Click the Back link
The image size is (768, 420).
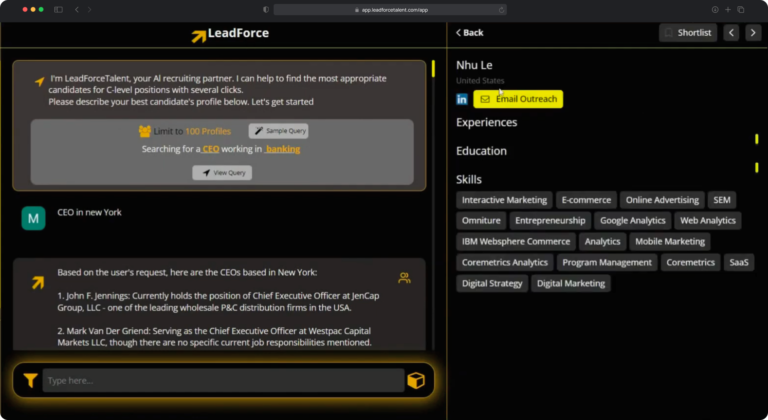(x=470, y=33)
